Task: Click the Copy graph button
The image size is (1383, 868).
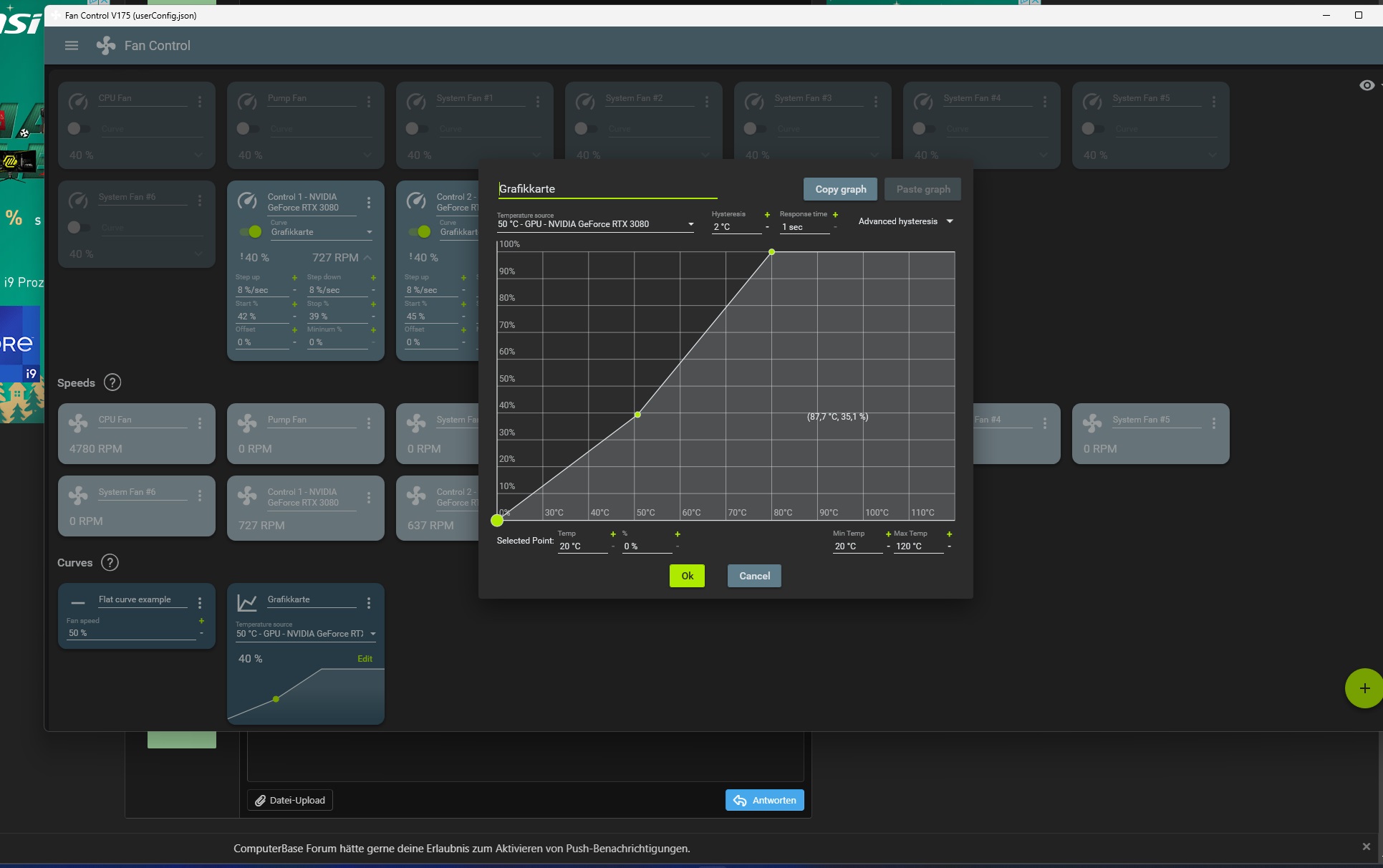Action: pyautogui.click(x=841, y=189)
